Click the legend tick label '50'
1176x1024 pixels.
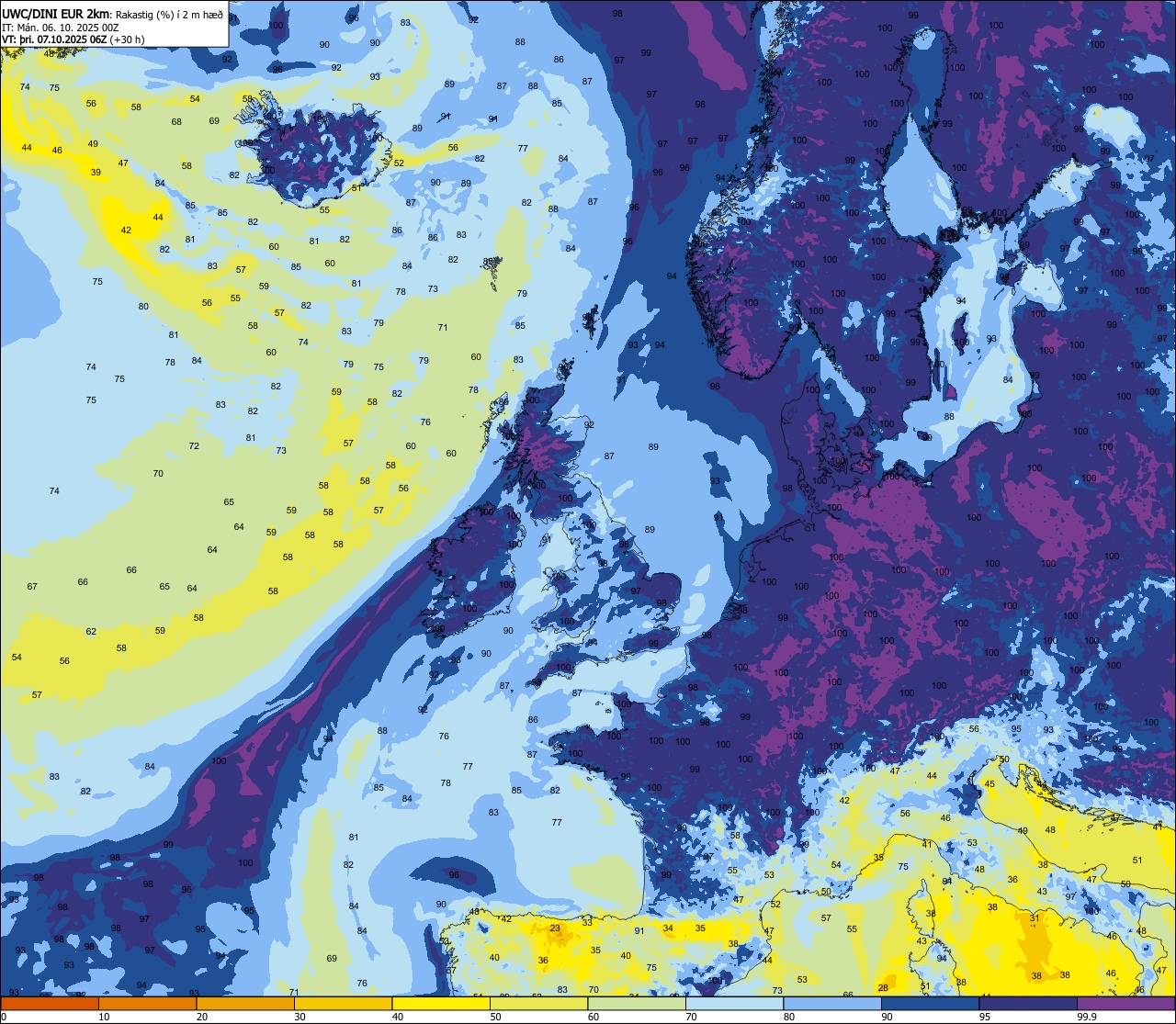[495, 1017]
